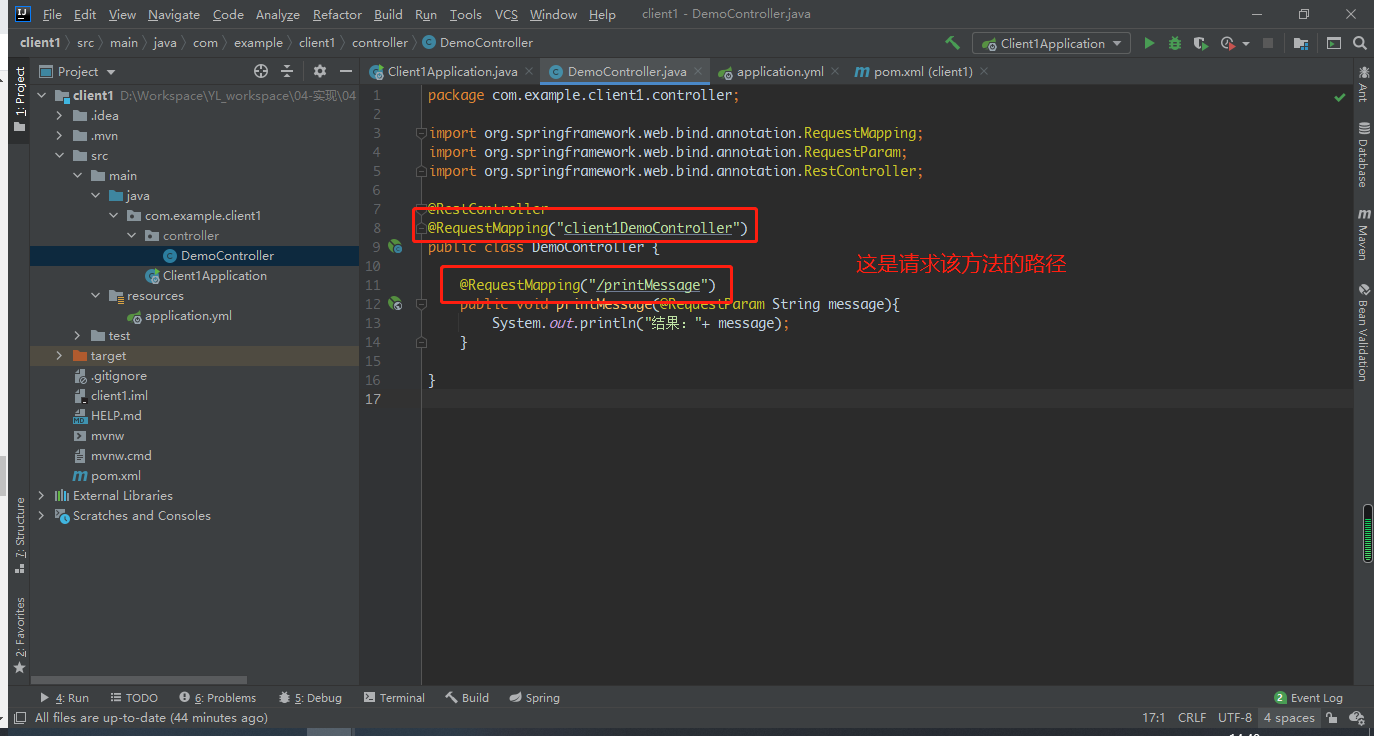
Task: Collapse the src folder
Action: (60, 155)
